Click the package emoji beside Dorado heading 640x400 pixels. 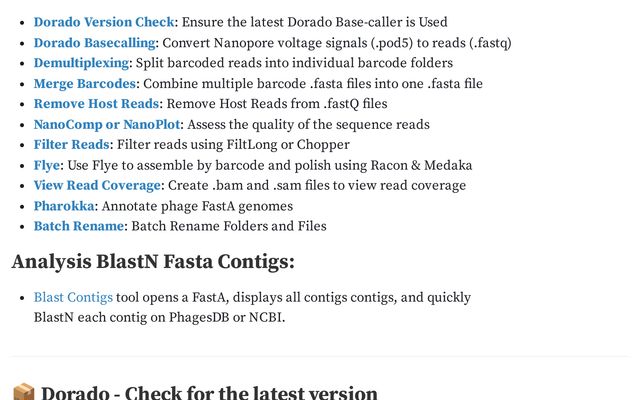point(23,392)
